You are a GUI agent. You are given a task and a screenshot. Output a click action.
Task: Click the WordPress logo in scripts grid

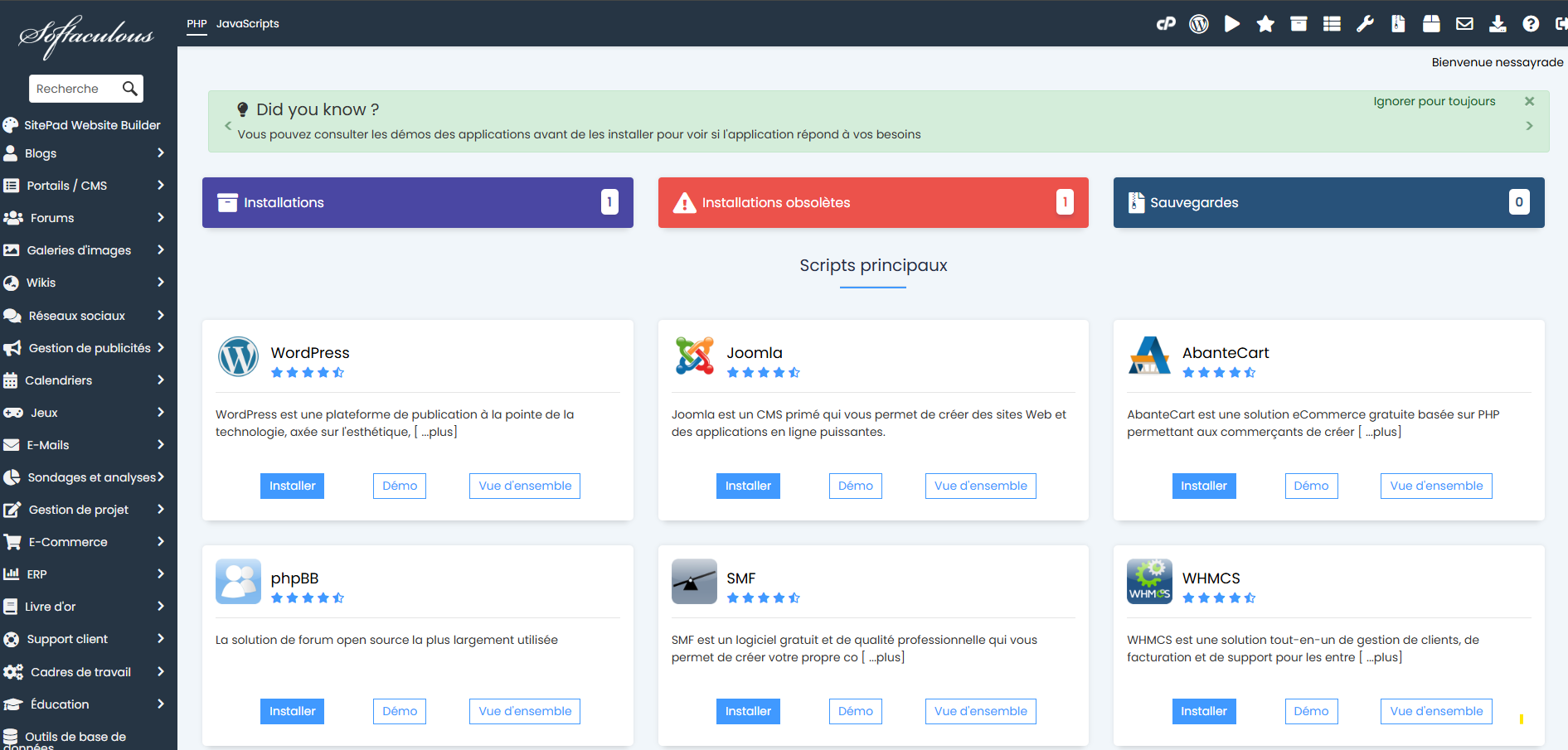(238, 356)
